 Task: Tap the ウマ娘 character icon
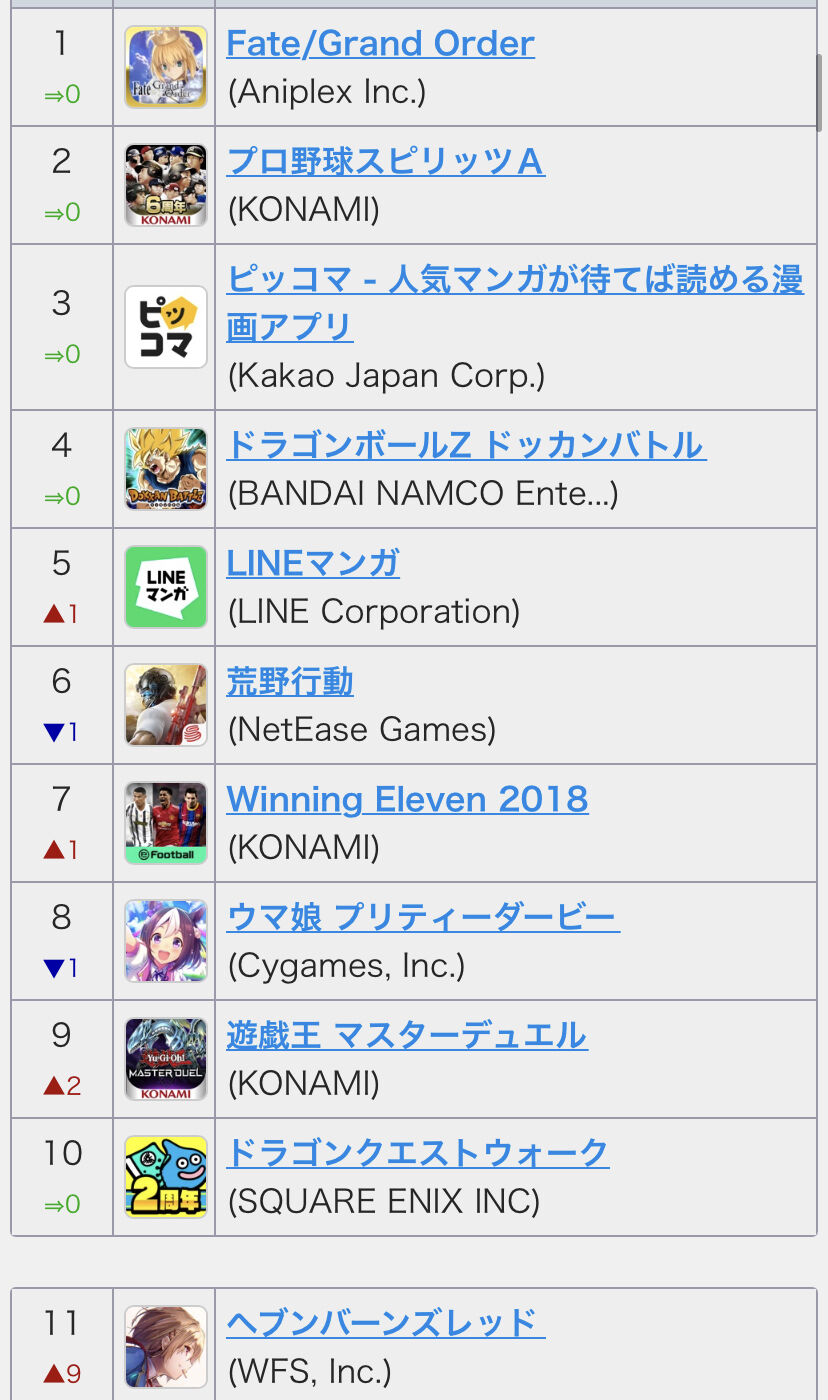point(166,941)
